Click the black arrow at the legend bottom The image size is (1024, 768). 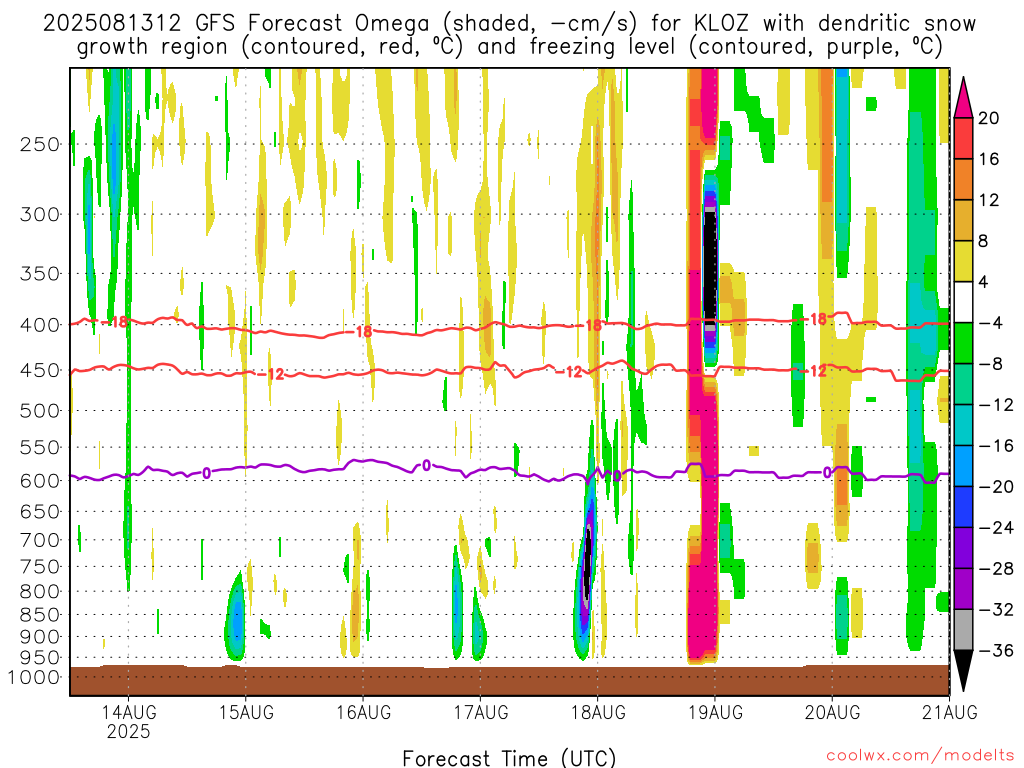(963, 671)
